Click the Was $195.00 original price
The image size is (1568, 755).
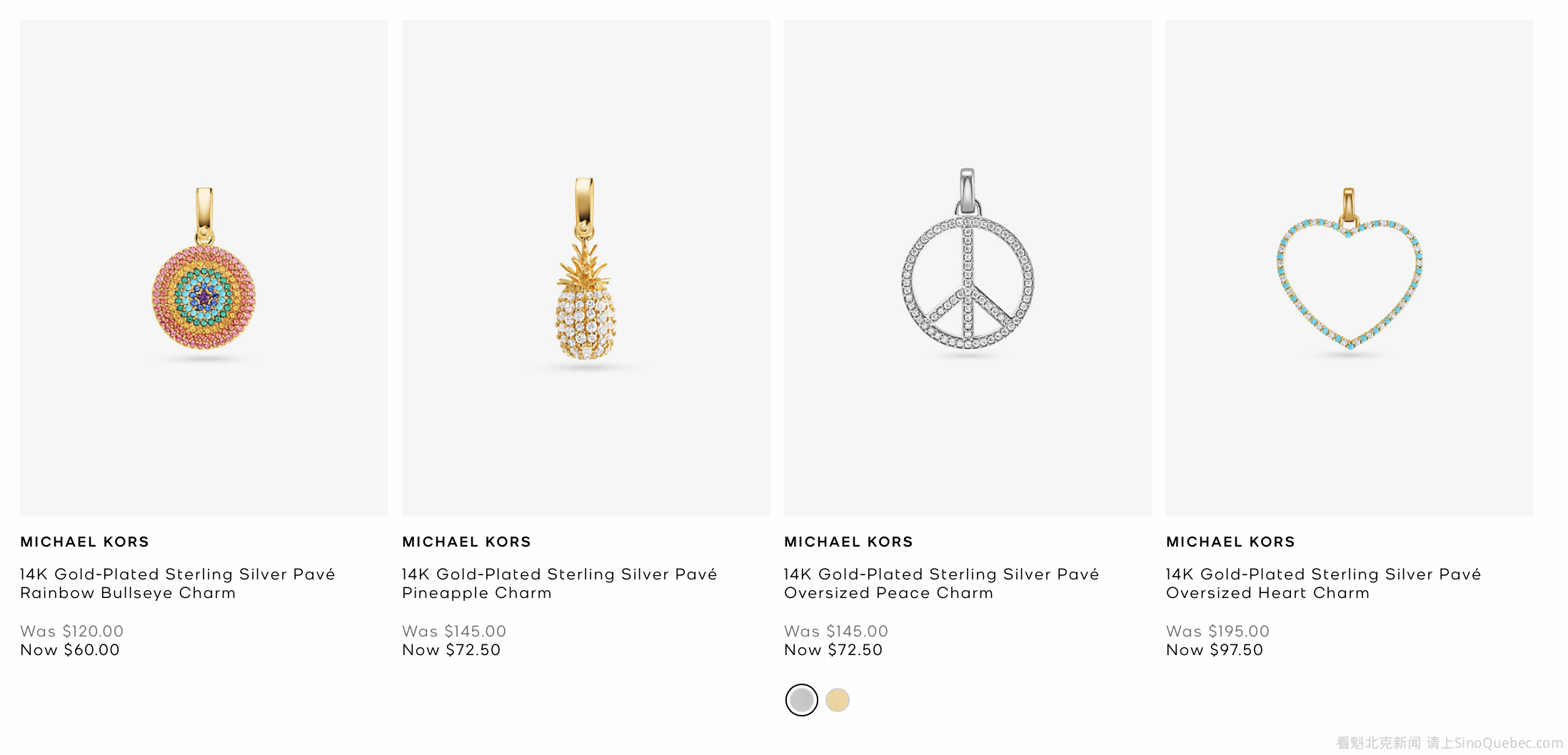[x=1217, y=632]
